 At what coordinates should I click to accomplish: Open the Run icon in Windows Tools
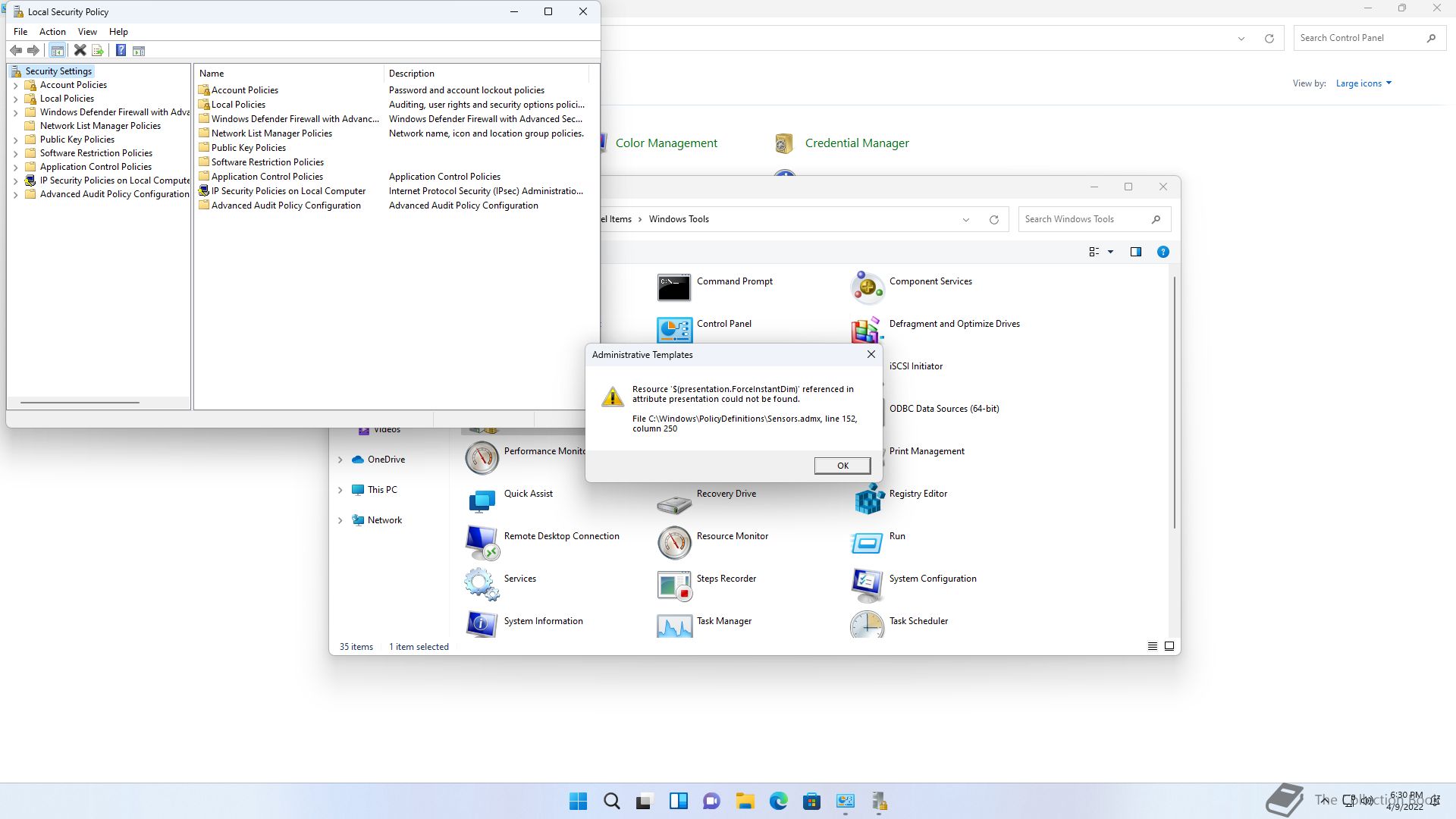[867, 542]
